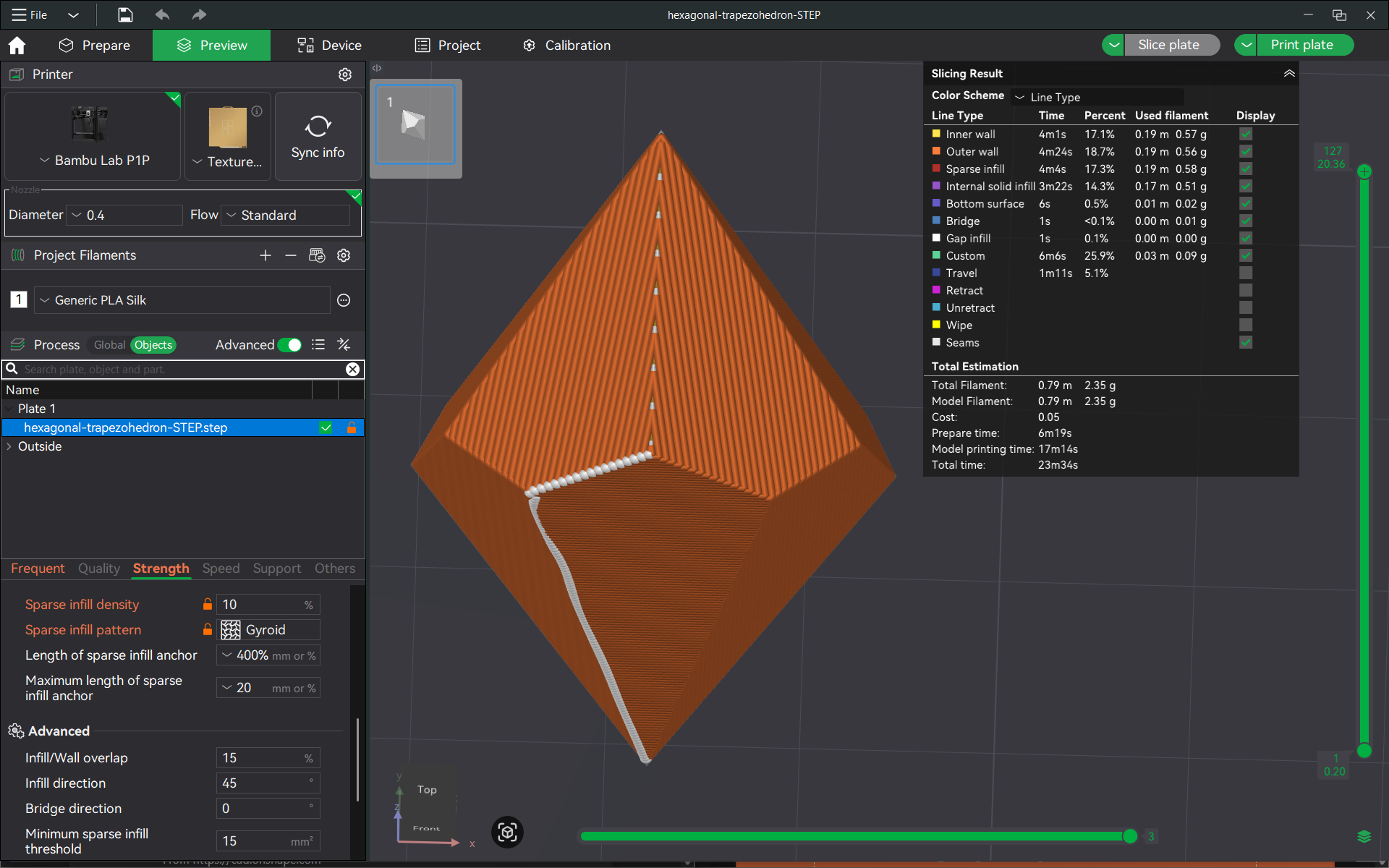Click the Print plate button
This screenshot has height=868, width=1389.
pyautogui.click(x=1301, y=45)
